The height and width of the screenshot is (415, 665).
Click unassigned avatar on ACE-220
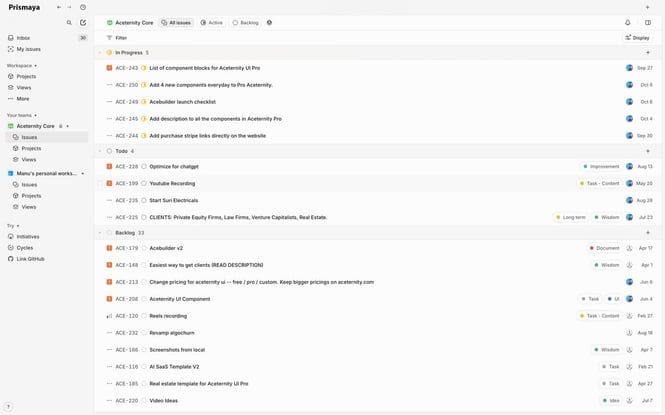coord(629,401)
